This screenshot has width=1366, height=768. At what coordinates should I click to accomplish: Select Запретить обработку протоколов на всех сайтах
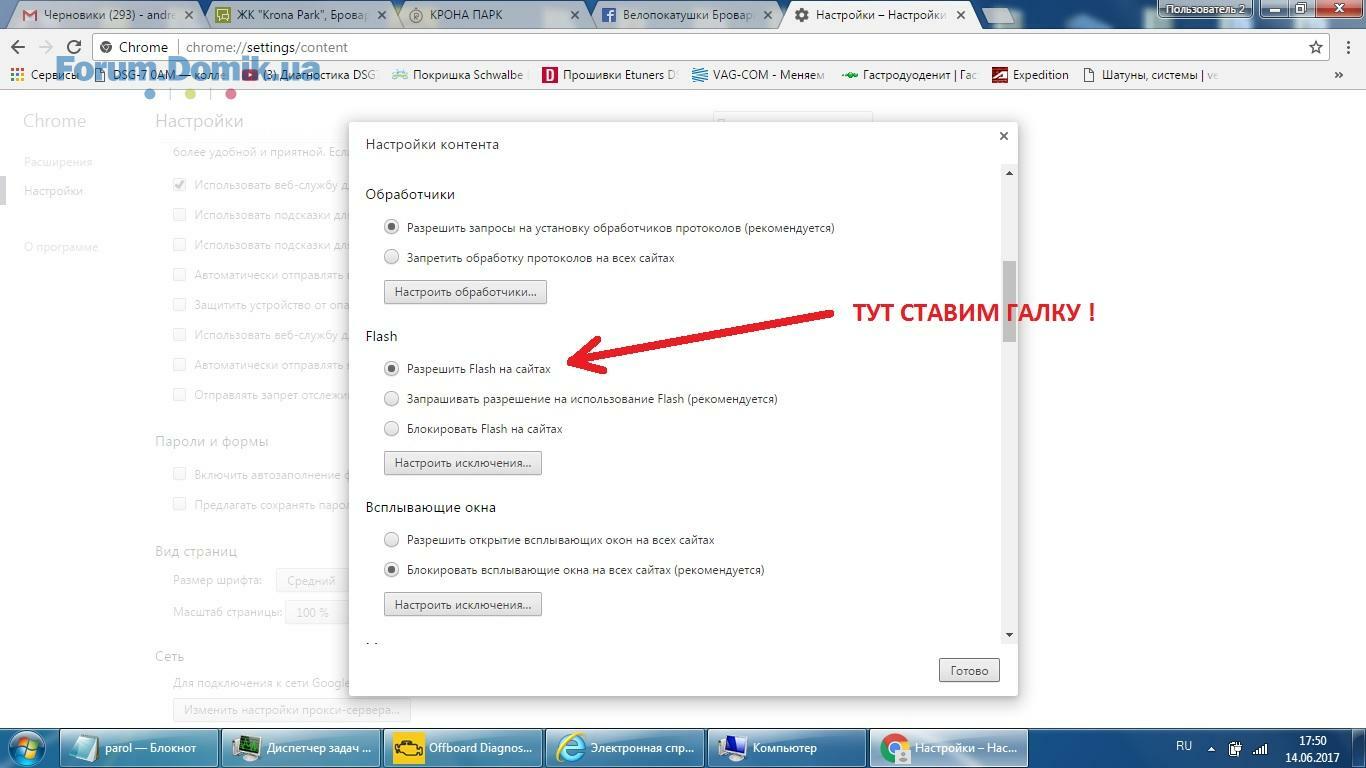(392, 257)
